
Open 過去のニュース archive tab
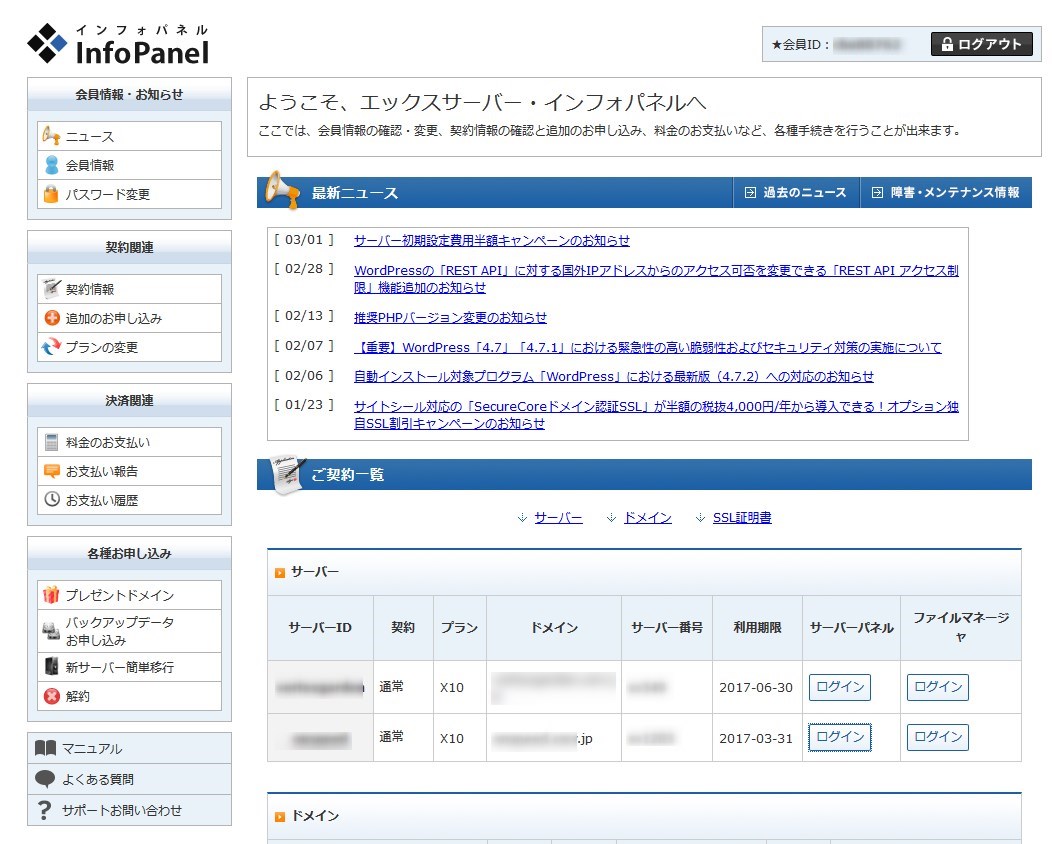pos(796,193)
